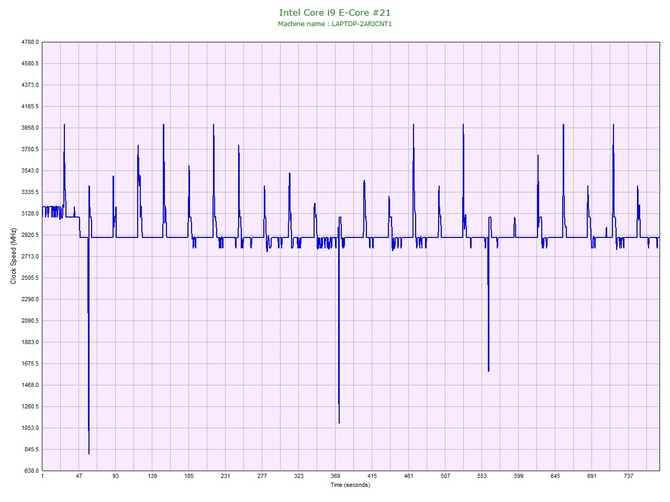
Task: Select the 4165.5 value on the vertical axis
Action: 30,106
